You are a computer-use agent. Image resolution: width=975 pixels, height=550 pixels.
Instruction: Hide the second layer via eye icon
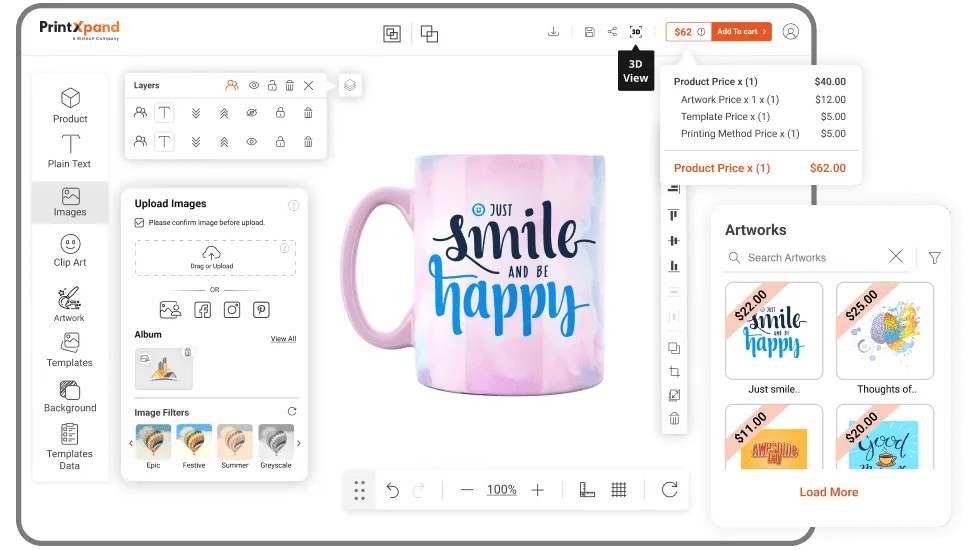click(x=251, y=142)
